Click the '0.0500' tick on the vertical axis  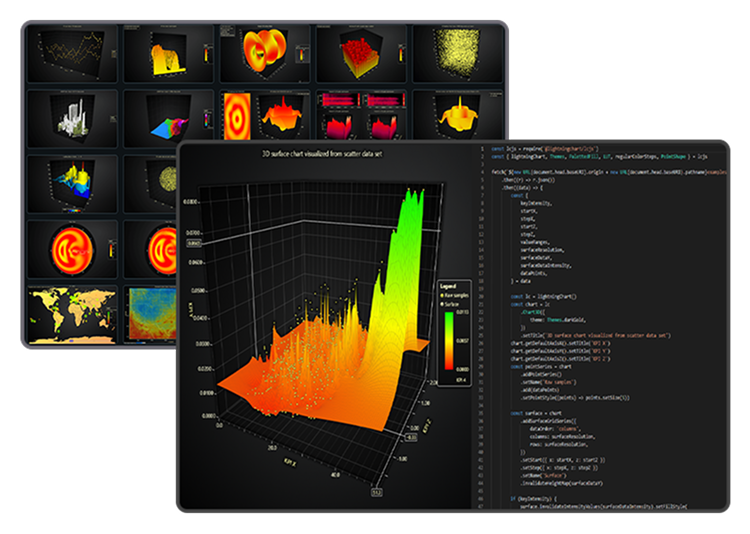click(198, 290)
